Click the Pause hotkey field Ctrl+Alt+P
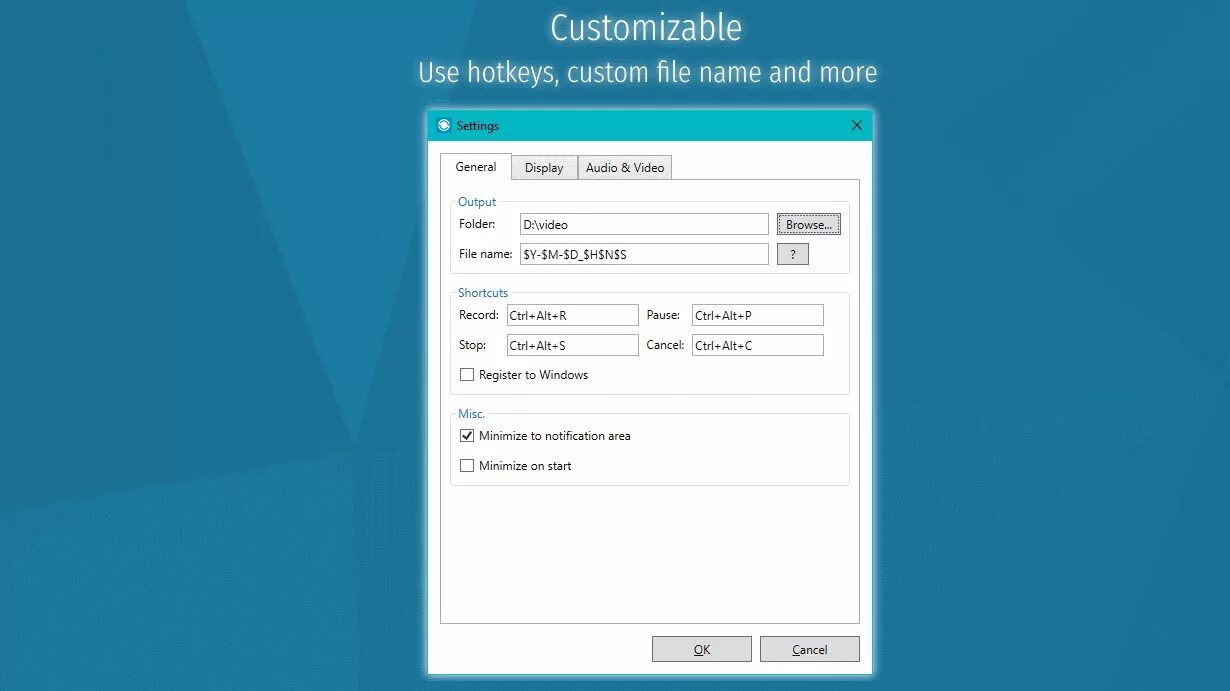Viewport: 1230px width, 691px height. [757, 314]
